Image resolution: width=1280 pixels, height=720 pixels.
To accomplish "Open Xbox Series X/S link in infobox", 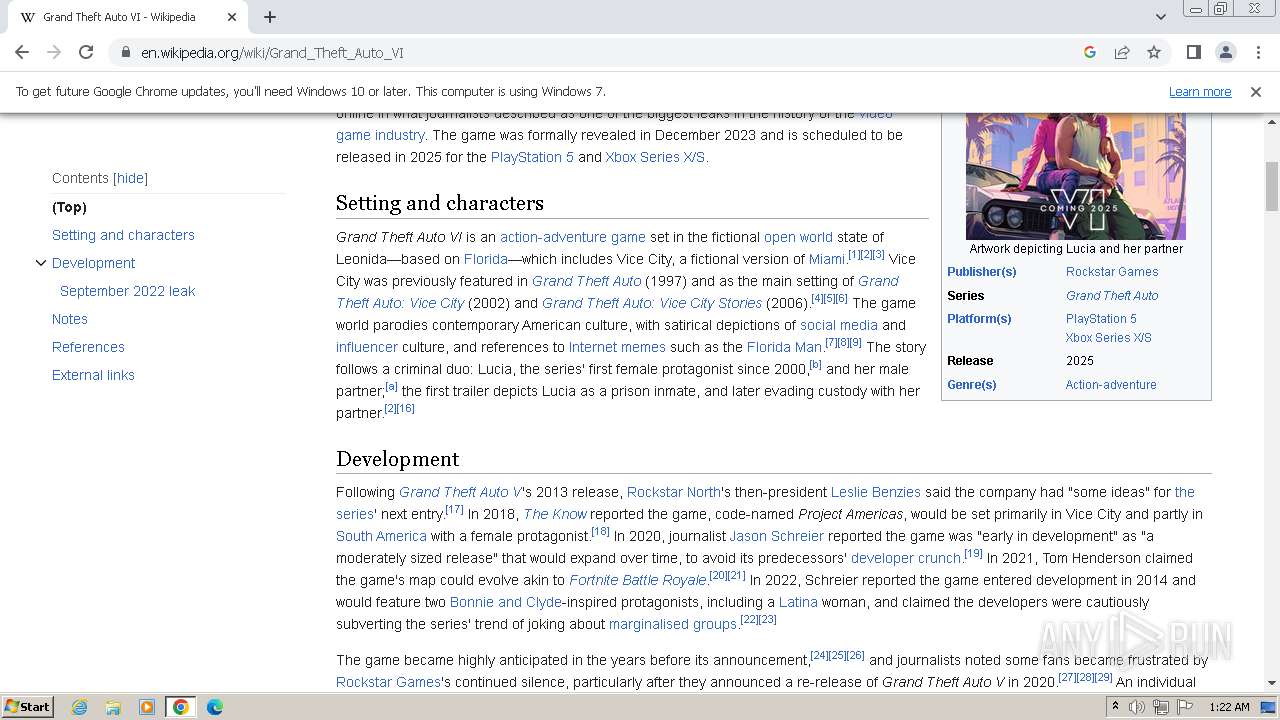I will (1109, 338).
